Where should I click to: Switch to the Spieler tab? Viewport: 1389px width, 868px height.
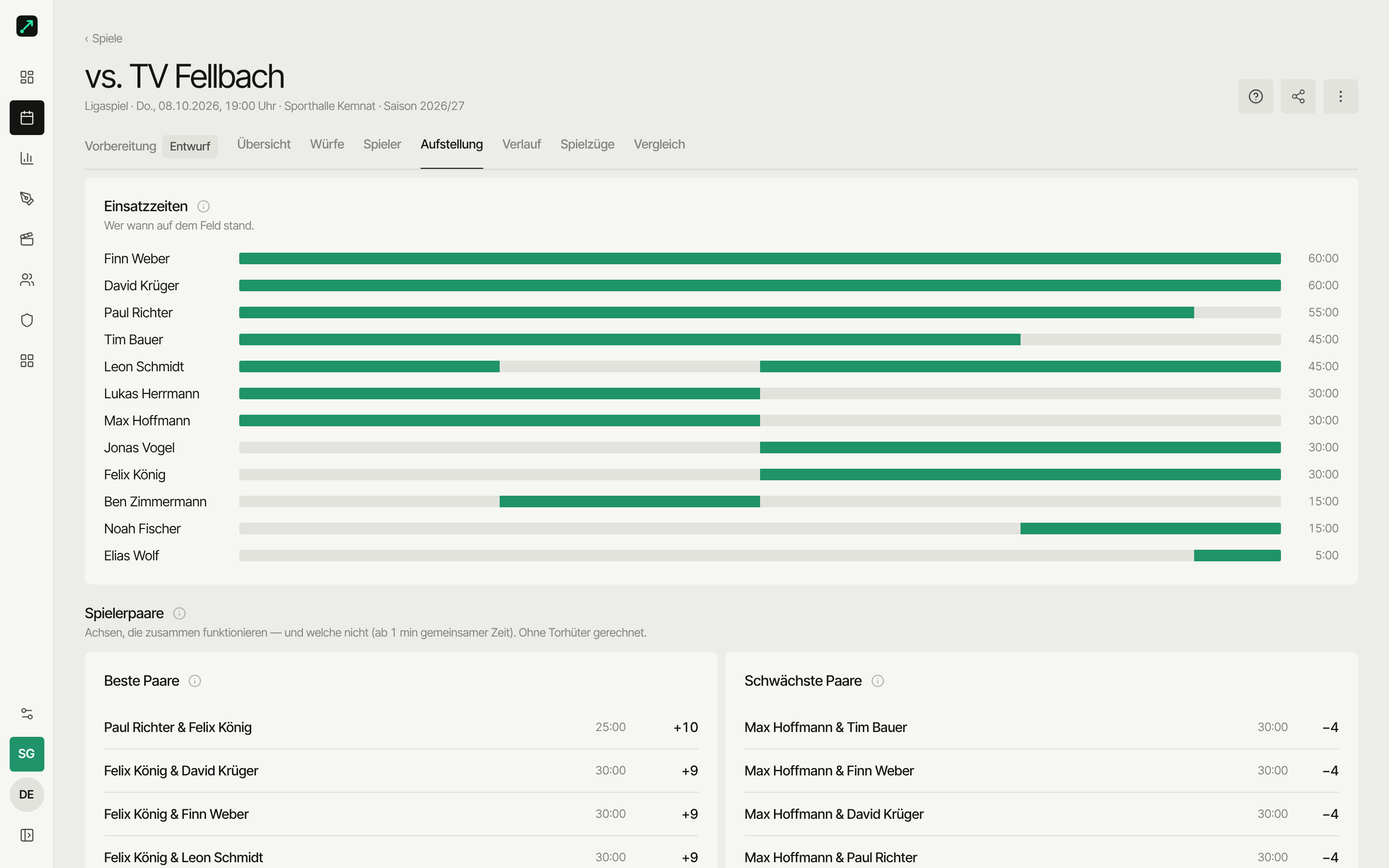(381, 144)
